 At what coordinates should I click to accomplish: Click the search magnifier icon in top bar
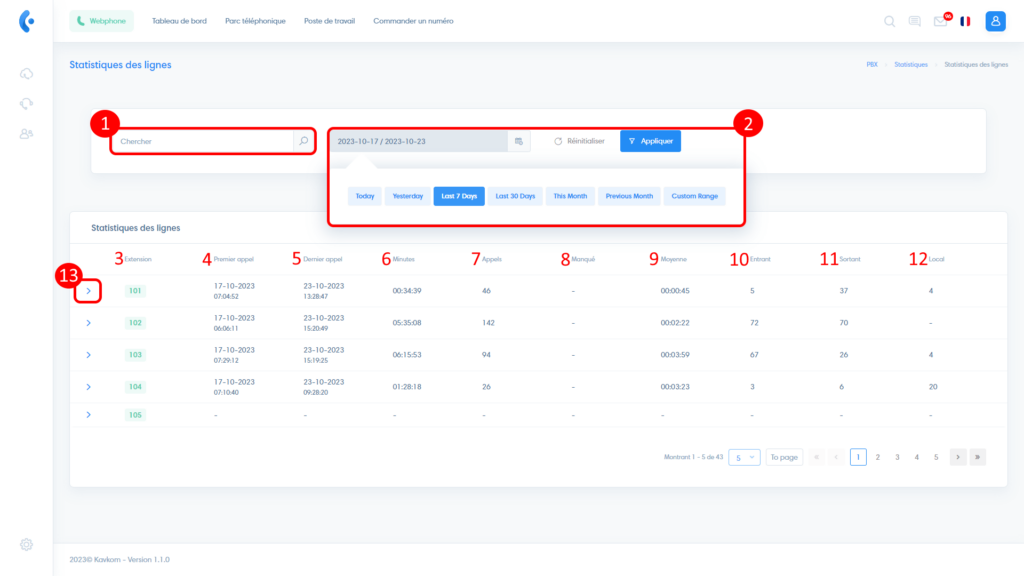pyautogui.click(x=890, y=21)
